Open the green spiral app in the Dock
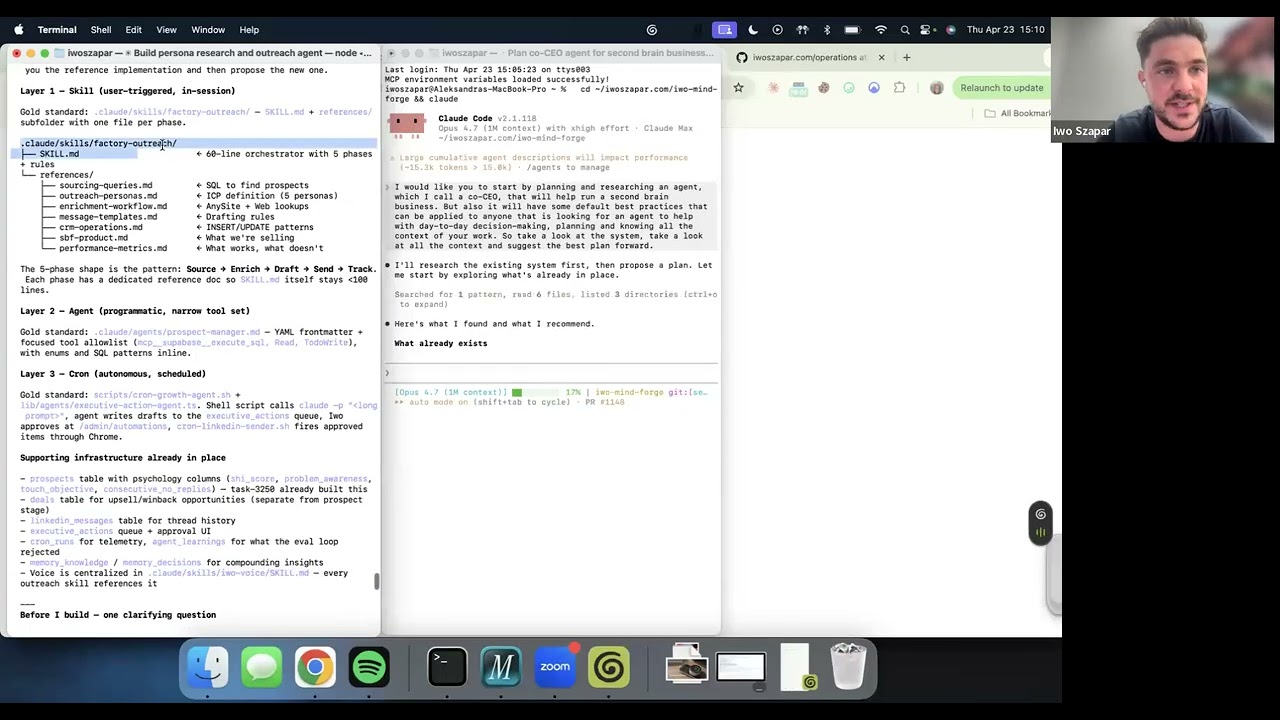Screen dimensions: 1280x720 pyautogui.click(x=609, y=668)
